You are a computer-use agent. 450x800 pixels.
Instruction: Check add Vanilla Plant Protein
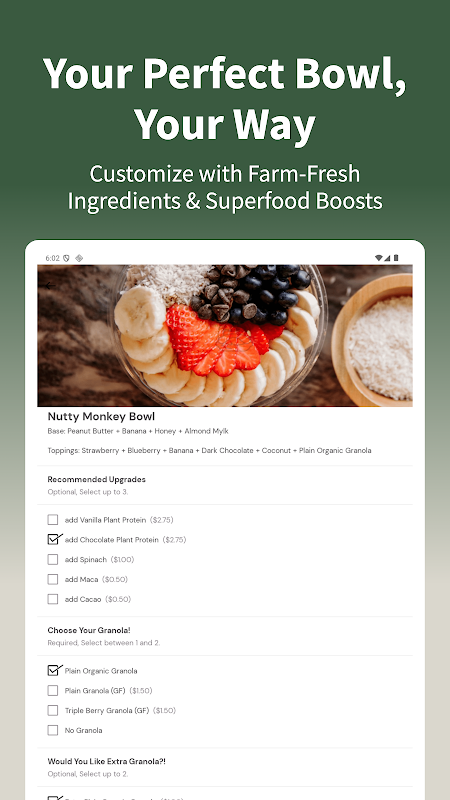(53, 520)
